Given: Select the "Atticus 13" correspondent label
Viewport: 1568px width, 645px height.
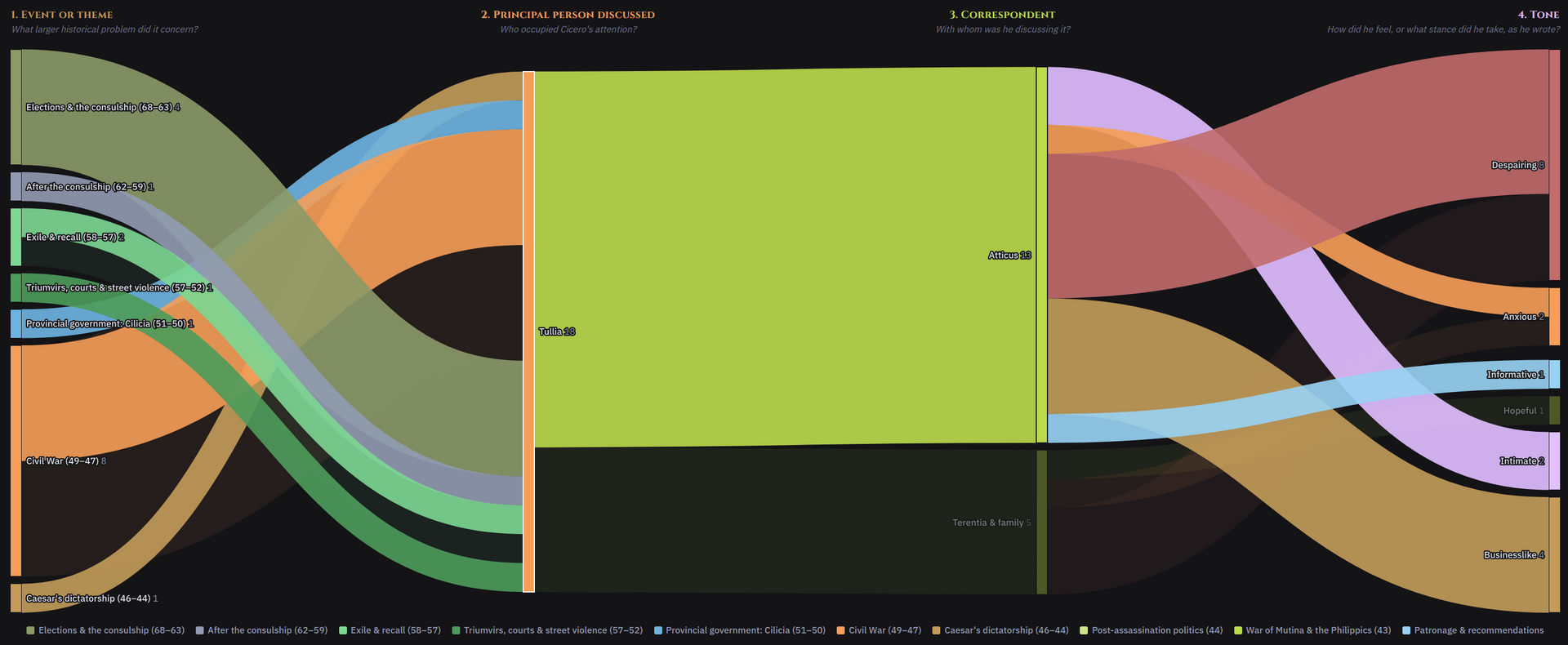Looking at the screenshot, I should point(1009,256).
